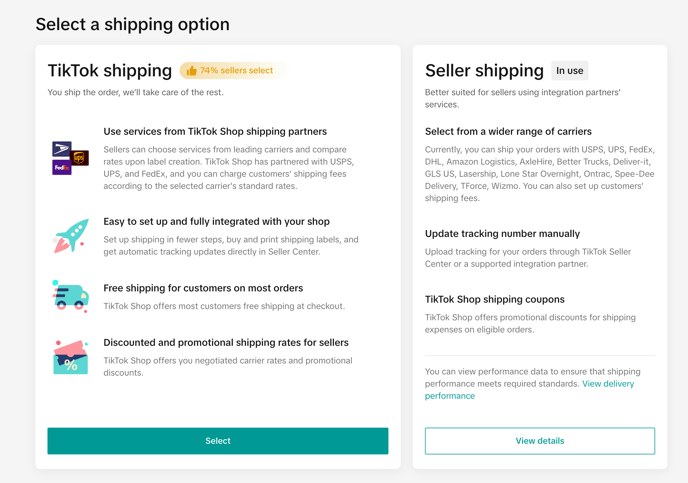This screenshot has height=483, width=688.
Task: Click the delivery truck free shipping icon
Action: coord(70,296)
